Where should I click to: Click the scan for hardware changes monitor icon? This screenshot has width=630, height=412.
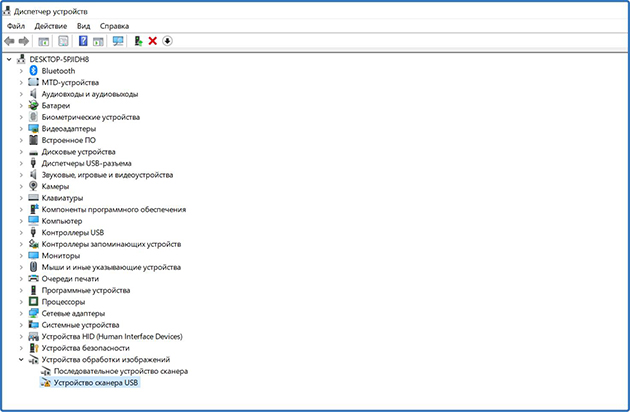coord(118,41)
